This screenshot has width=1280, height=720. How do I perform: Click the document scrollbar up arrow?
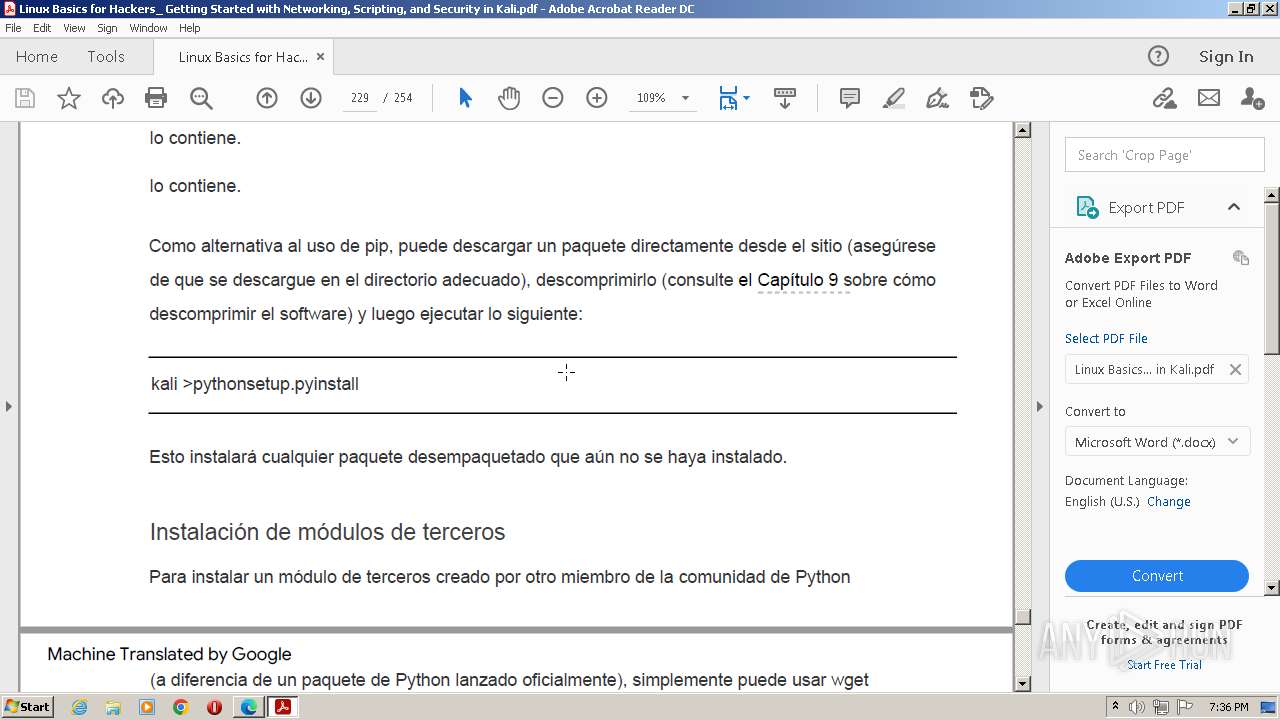tap(1022, 130)
